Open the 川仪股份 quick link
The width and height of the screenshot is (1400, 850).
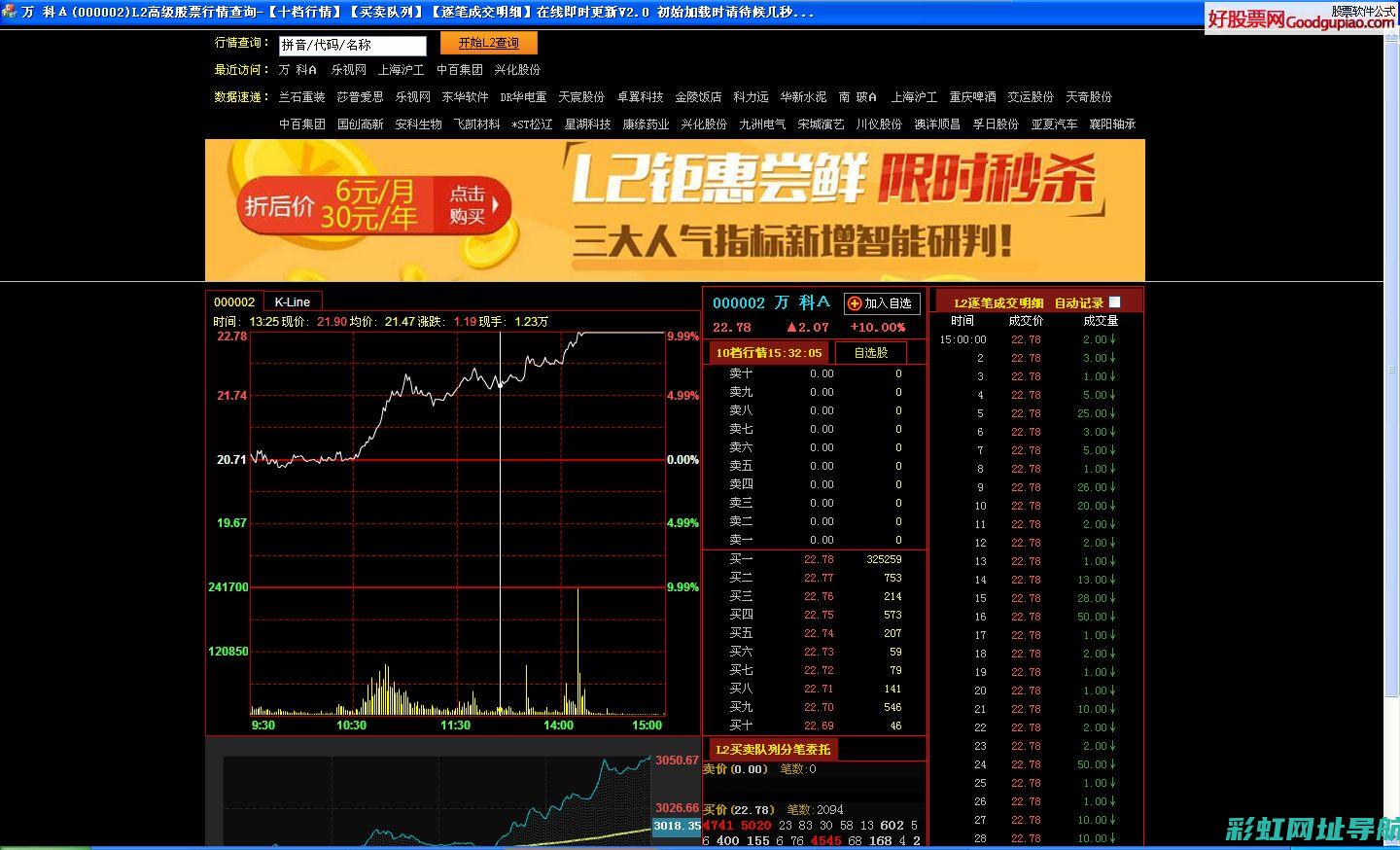click(x=879, y=124)
